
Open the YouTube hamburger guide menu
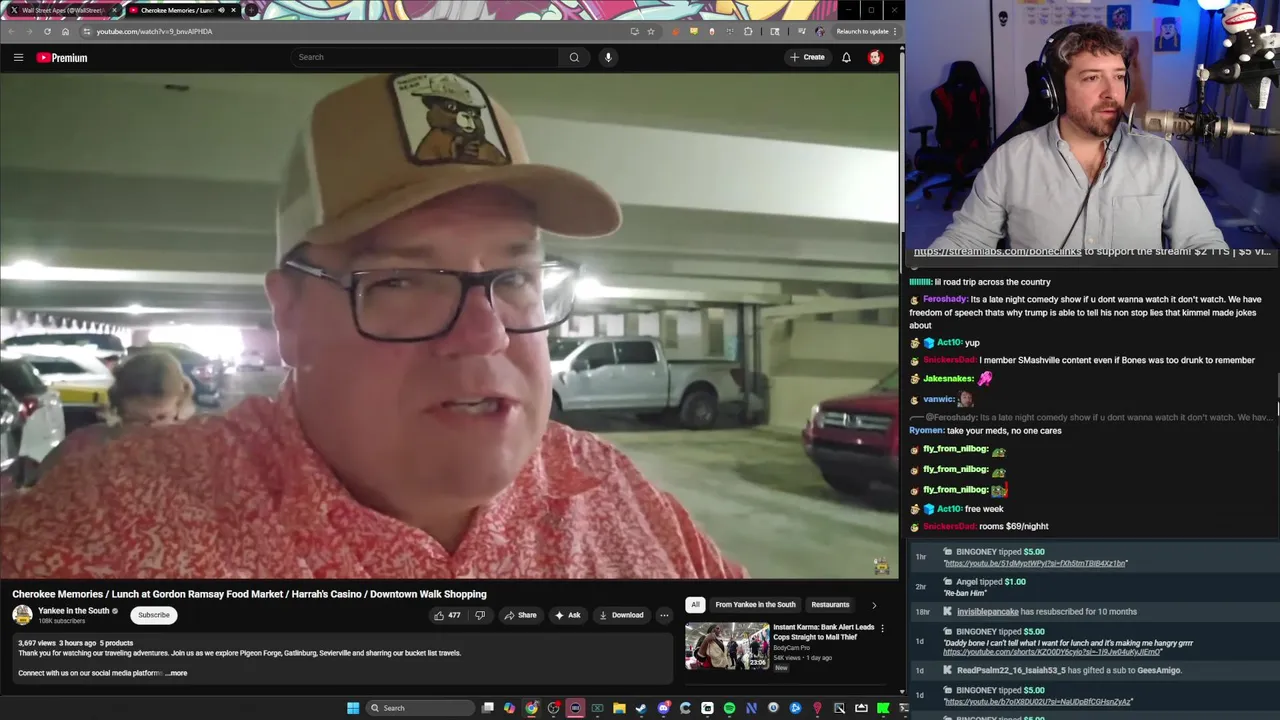click(18, 57)
